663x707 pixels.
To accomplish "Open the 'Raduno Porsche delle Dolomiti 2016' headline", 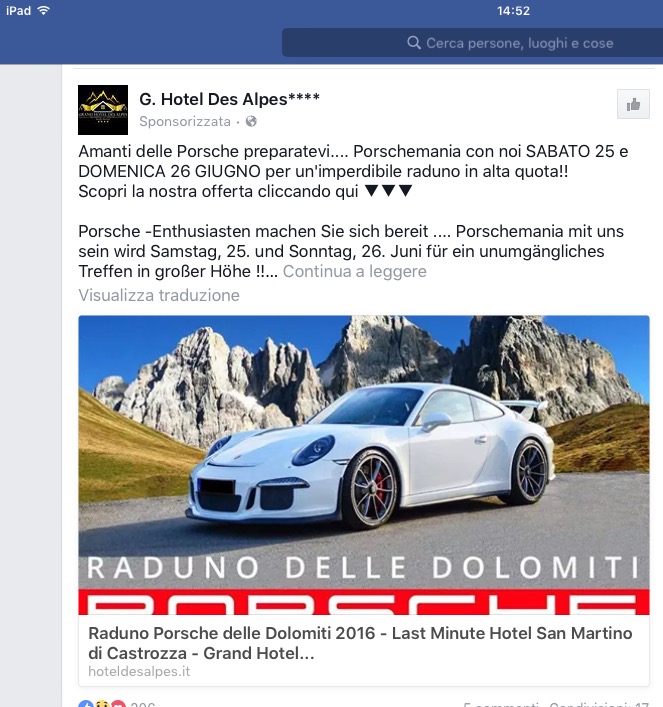I will tap(360, 643).
